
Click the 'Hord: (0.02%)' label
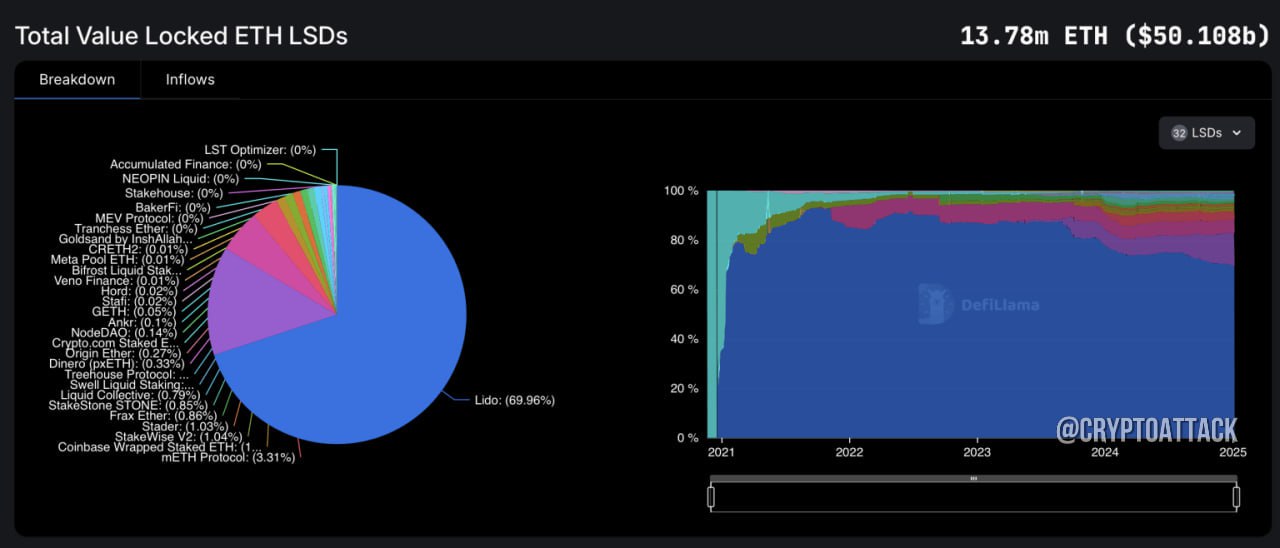[140, 290]
